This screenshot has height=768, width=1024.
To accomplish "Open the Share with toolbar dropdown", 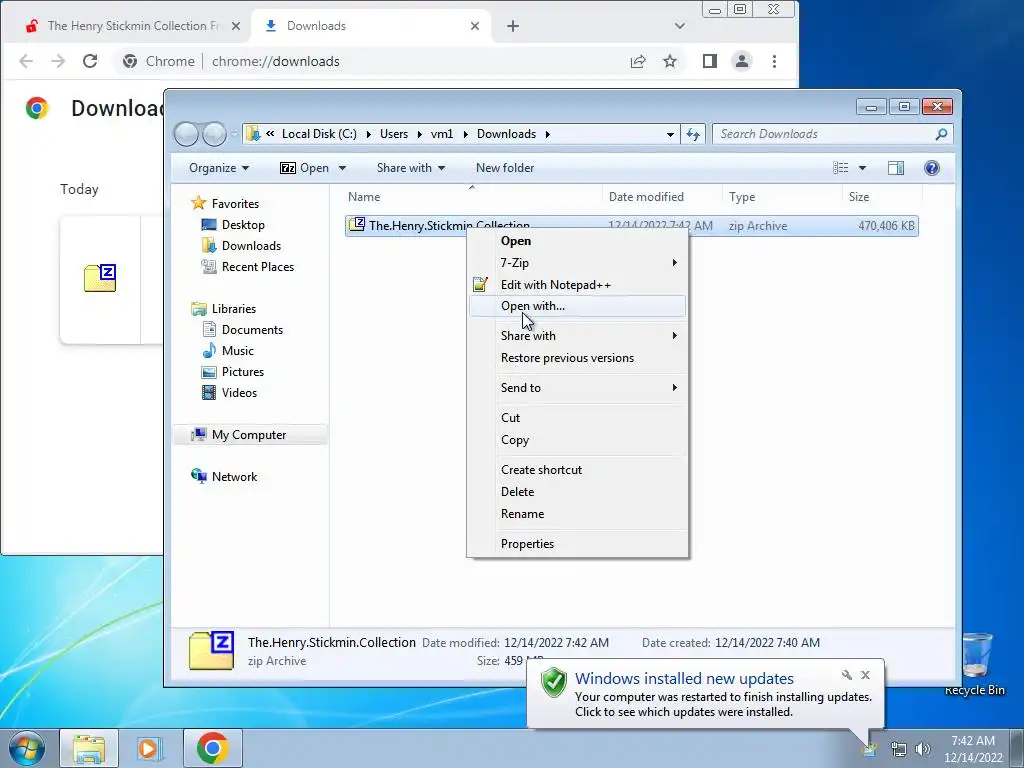I will tap(411, 168).
